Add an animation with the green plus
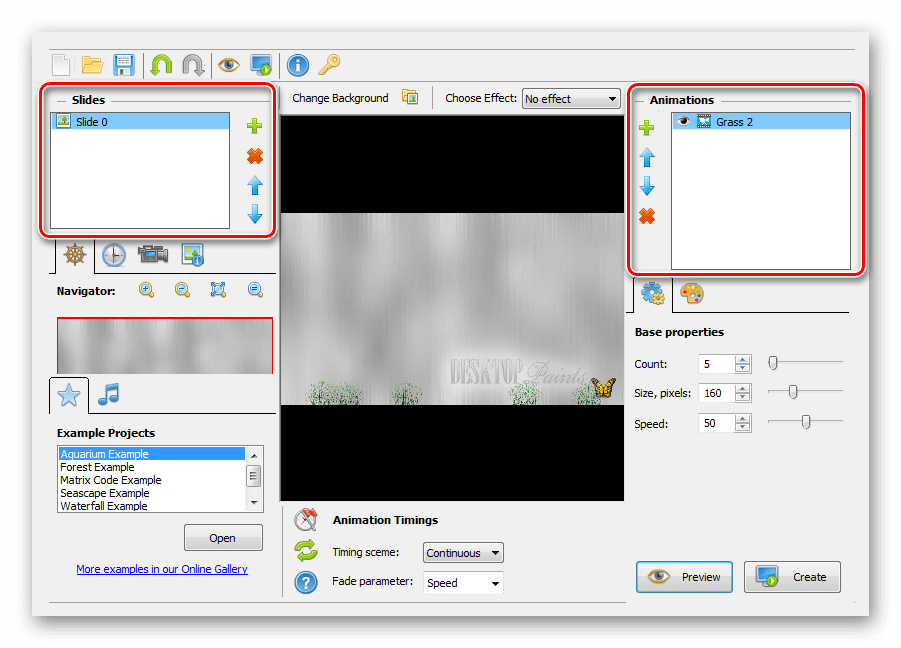 tap(646, 128)
